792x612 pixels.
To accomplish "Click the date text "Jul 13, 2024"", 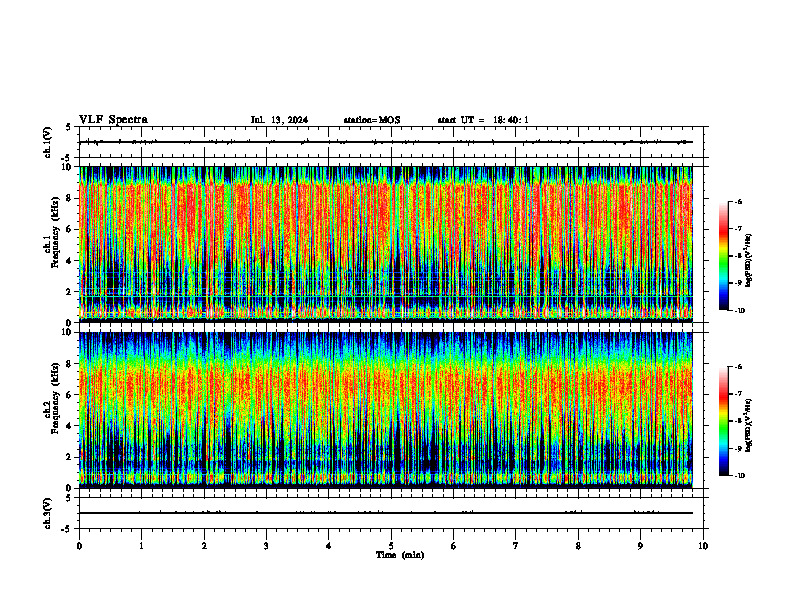I will 279,120.
